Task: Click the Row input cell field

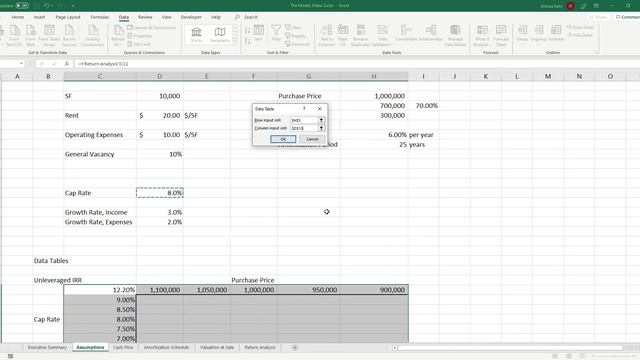Action: pyautogui.click(x=304, y=120)
